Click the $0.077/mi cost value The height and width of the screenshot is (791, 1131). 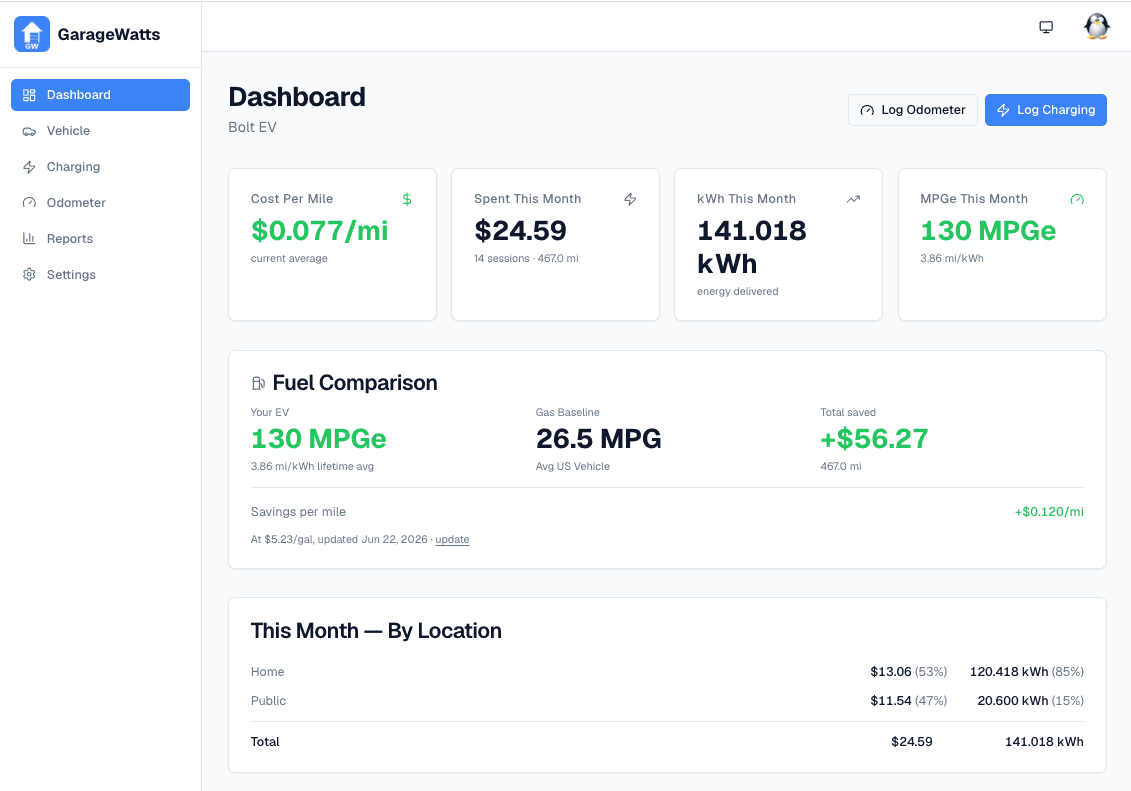tap(320, 231)
